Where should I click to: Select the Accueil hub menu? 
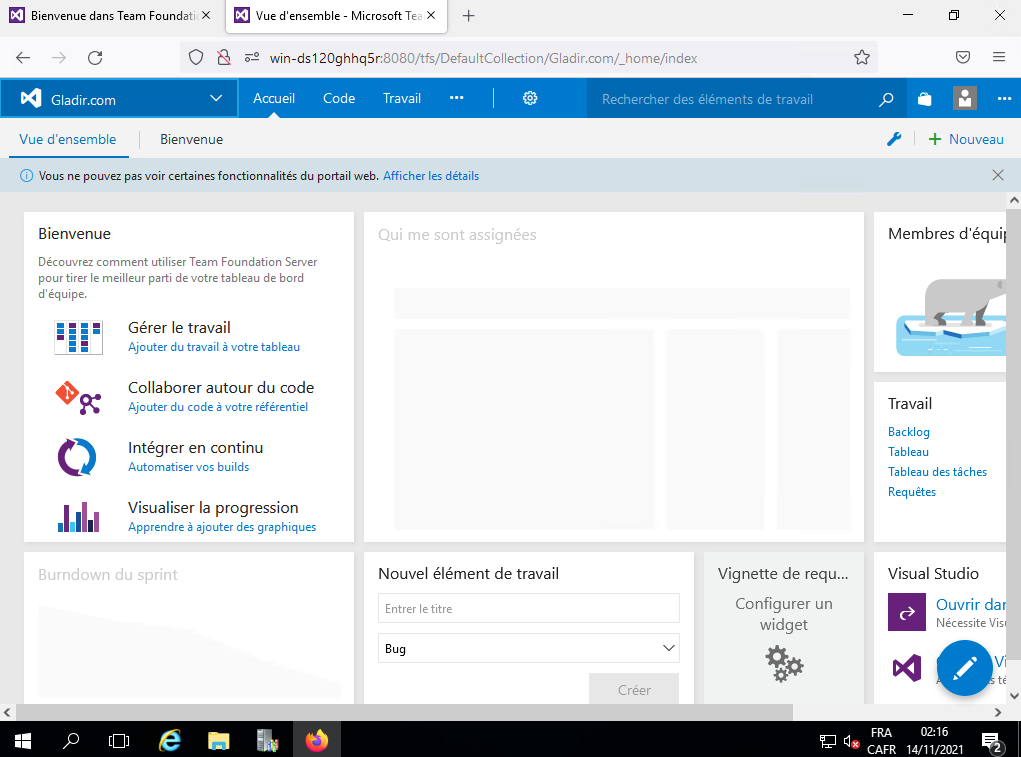[274, 98]
